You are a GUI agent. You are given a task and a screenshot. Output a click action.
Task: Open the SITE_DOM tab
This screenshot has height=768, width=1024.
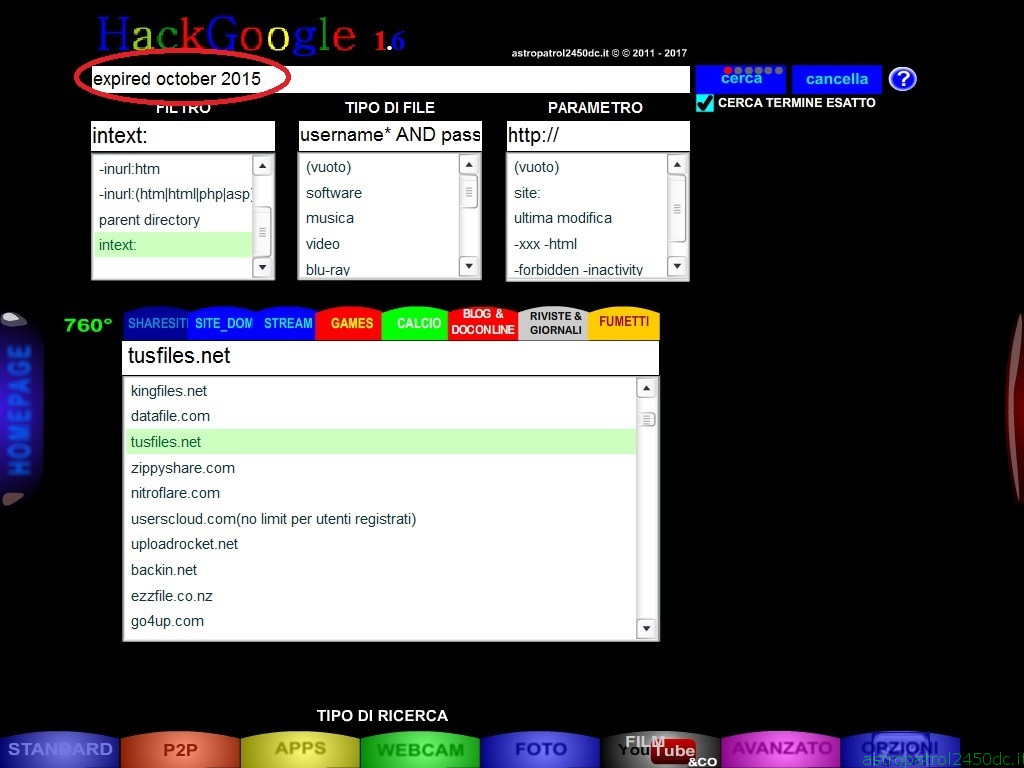(223, 323)
